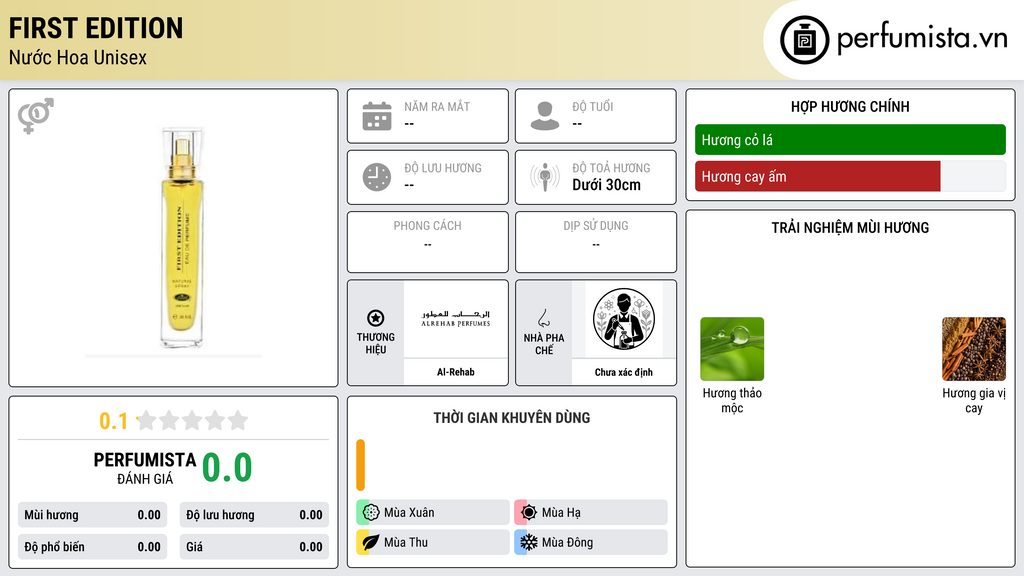This screenshot has width=1024, height=576.
Task: Click the perfumista.vn site name
Action: 922,39
